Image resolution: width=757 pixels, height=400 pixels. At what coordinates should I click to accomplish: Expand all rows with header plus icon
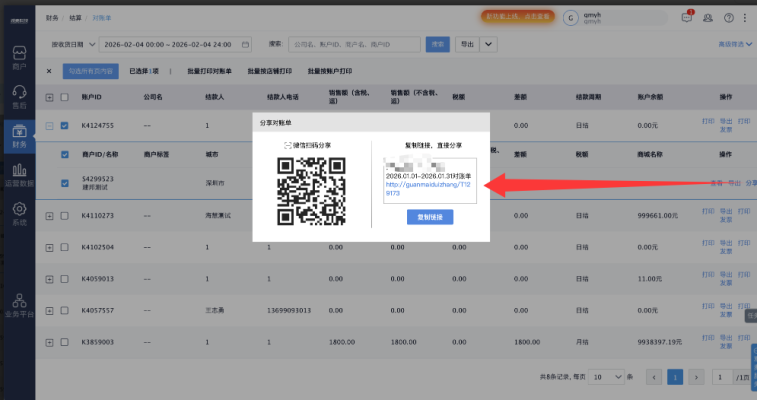49,97
